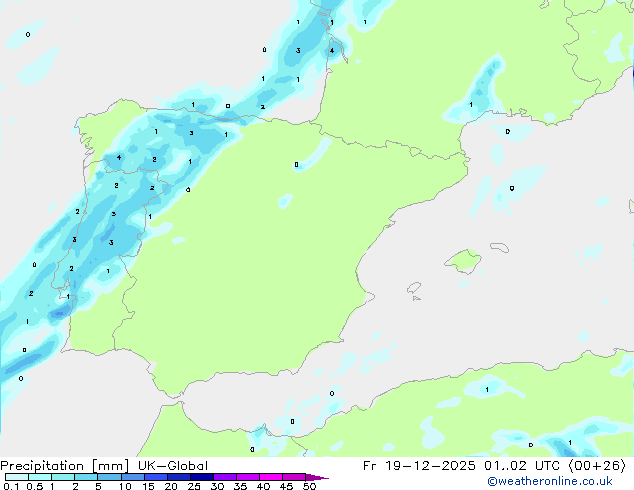Select the 30–35 mm purple swatch
Image resolution: width=634 pixels, height=490 pixels.
[224, 477]
